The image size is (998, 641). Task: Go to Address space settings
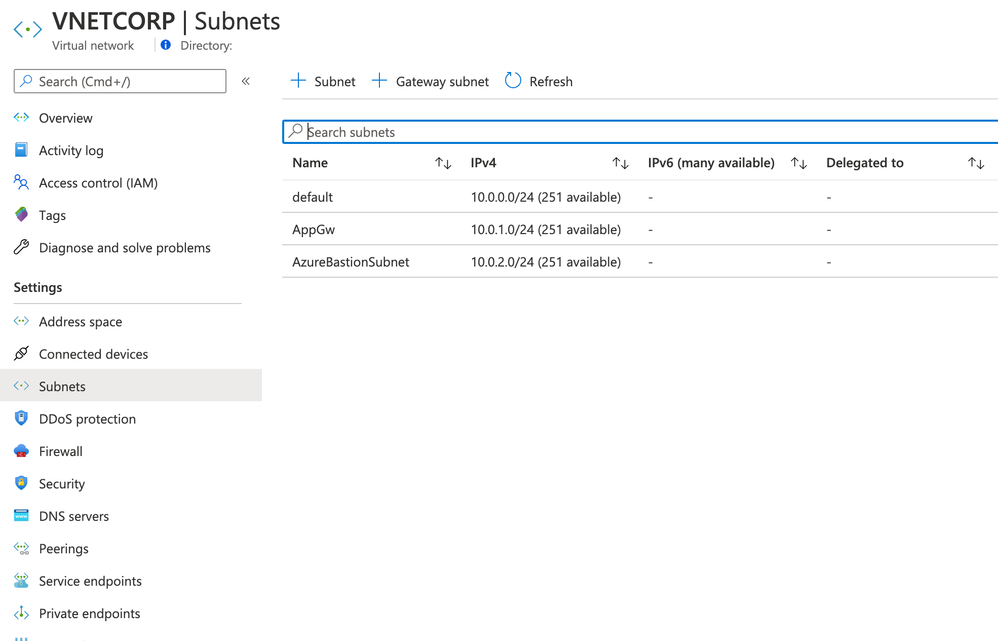[80, 321]
